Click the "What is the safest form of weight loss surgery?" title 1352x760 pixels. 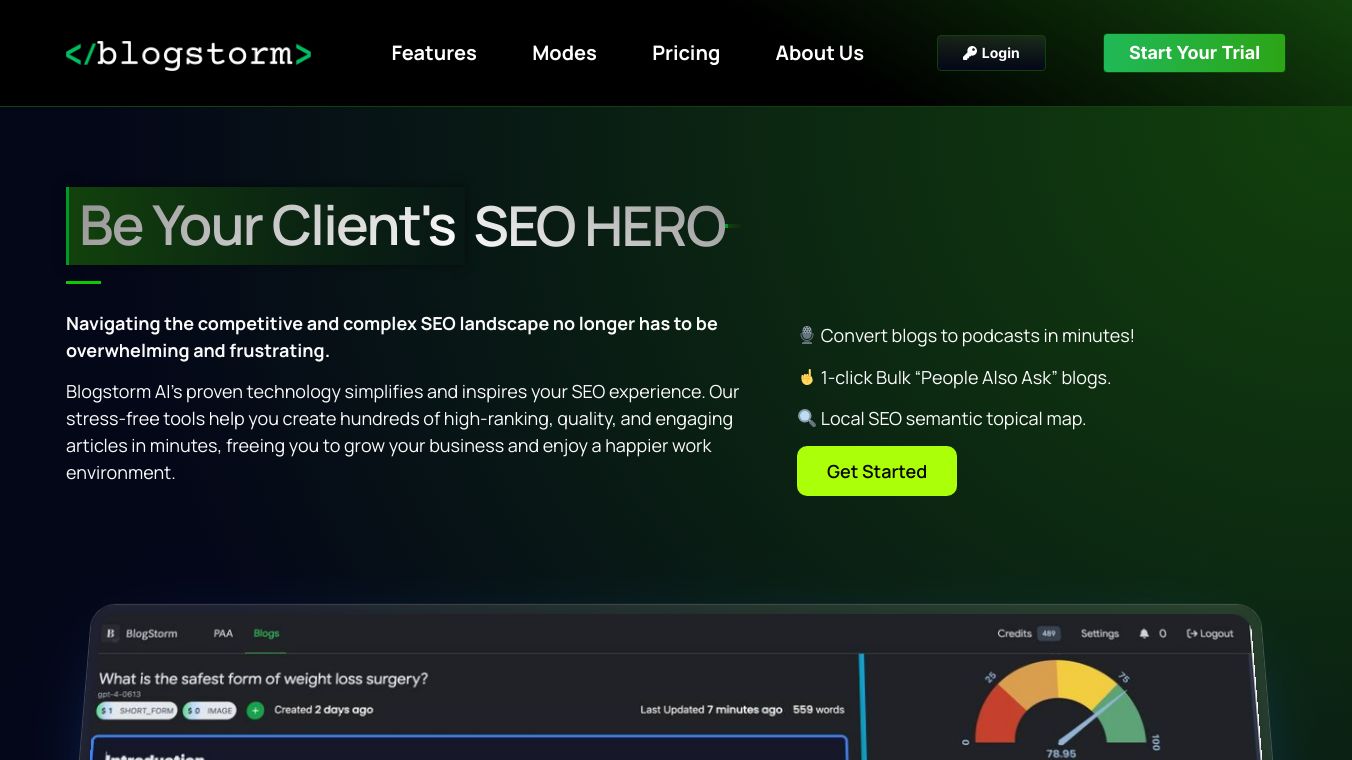tap(264, 679)
